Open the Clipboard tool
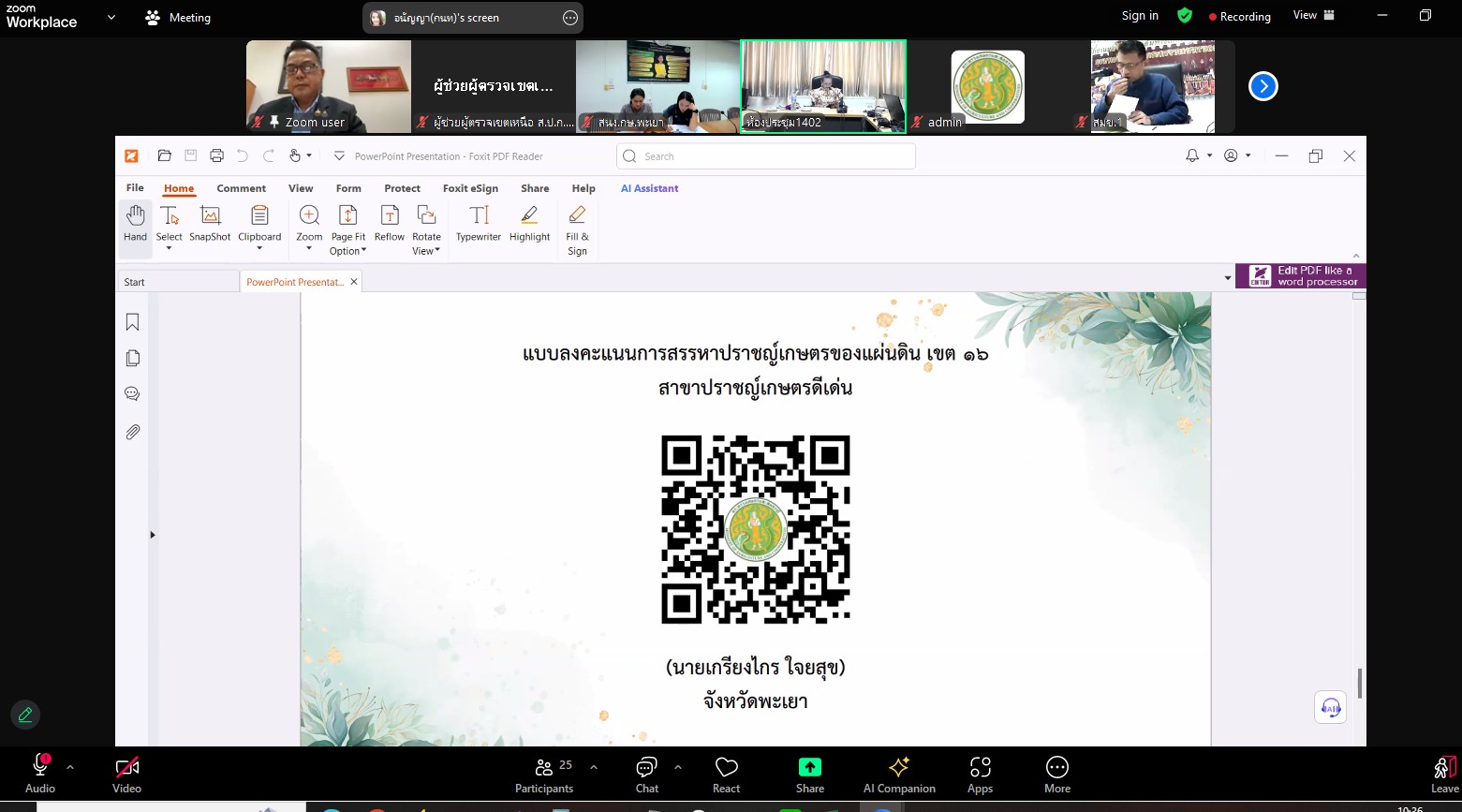Screen dimensions: 1462x812 tap(259, 228)
